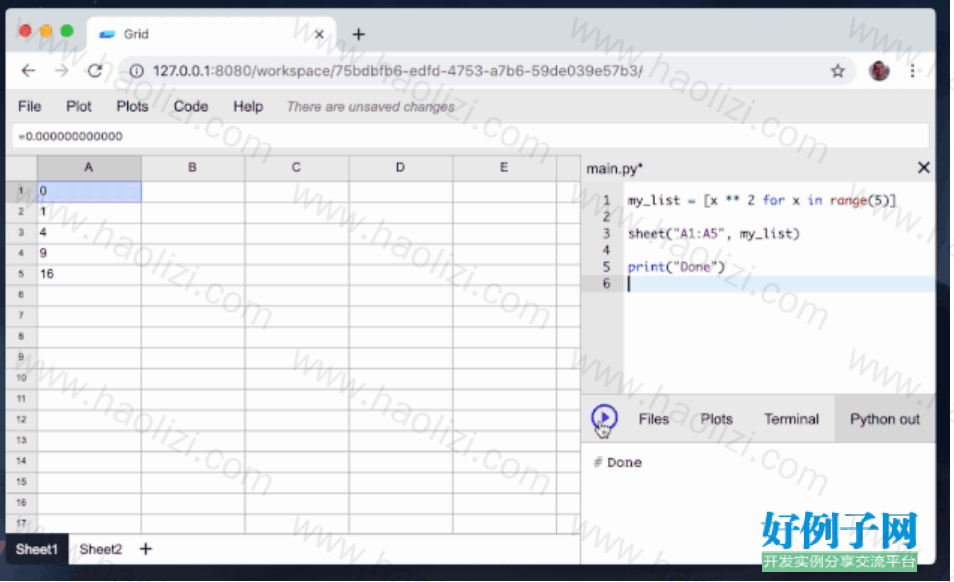Select cell A3 containing 4
This screenshot has height=582, width=954.
[89, 232]
